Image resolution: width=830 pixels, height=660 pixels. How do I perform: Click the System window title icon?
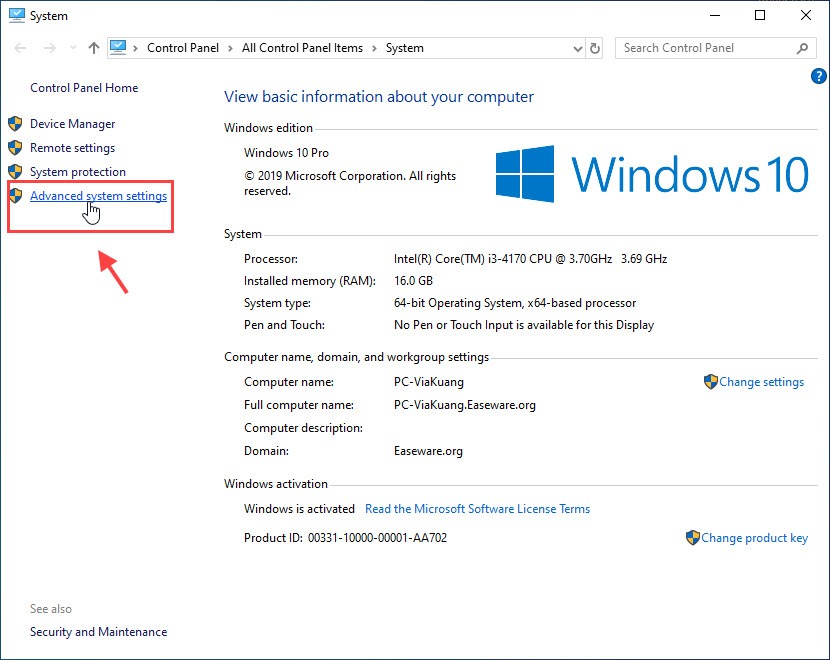pyautogui.click(x=16, y=15)
